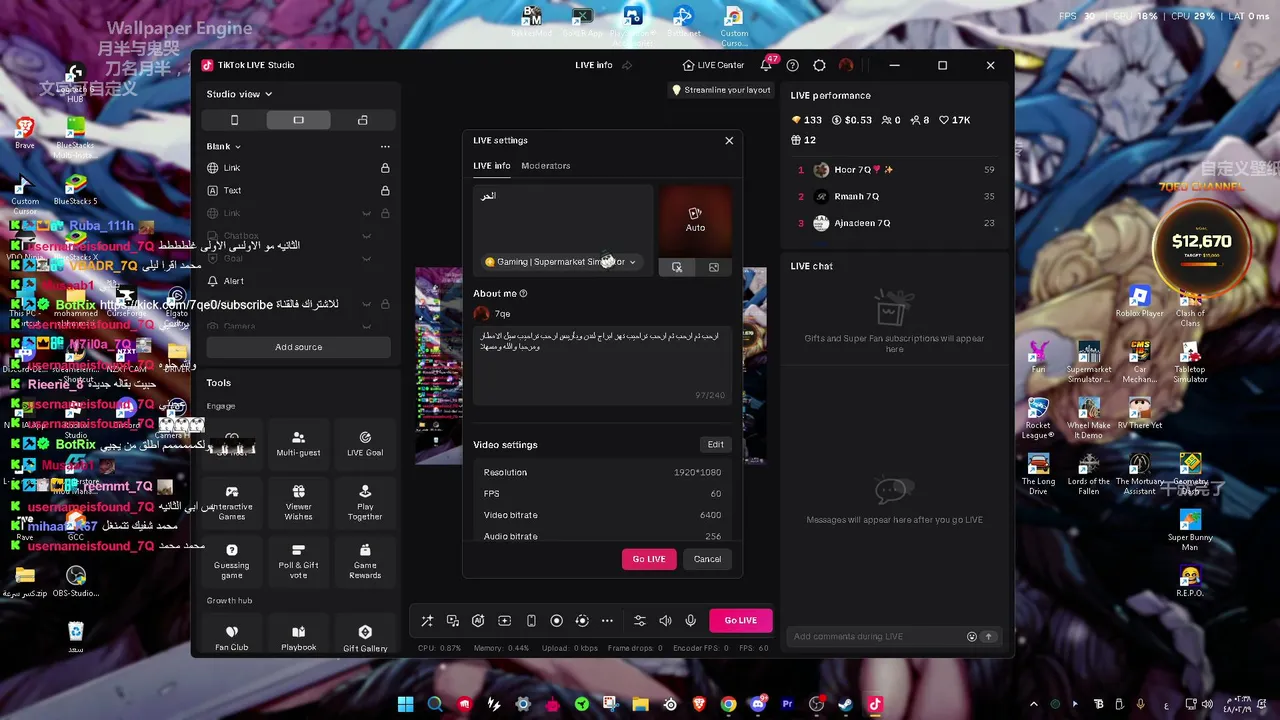Switch to dual-screen layout

tap(362, 120)
